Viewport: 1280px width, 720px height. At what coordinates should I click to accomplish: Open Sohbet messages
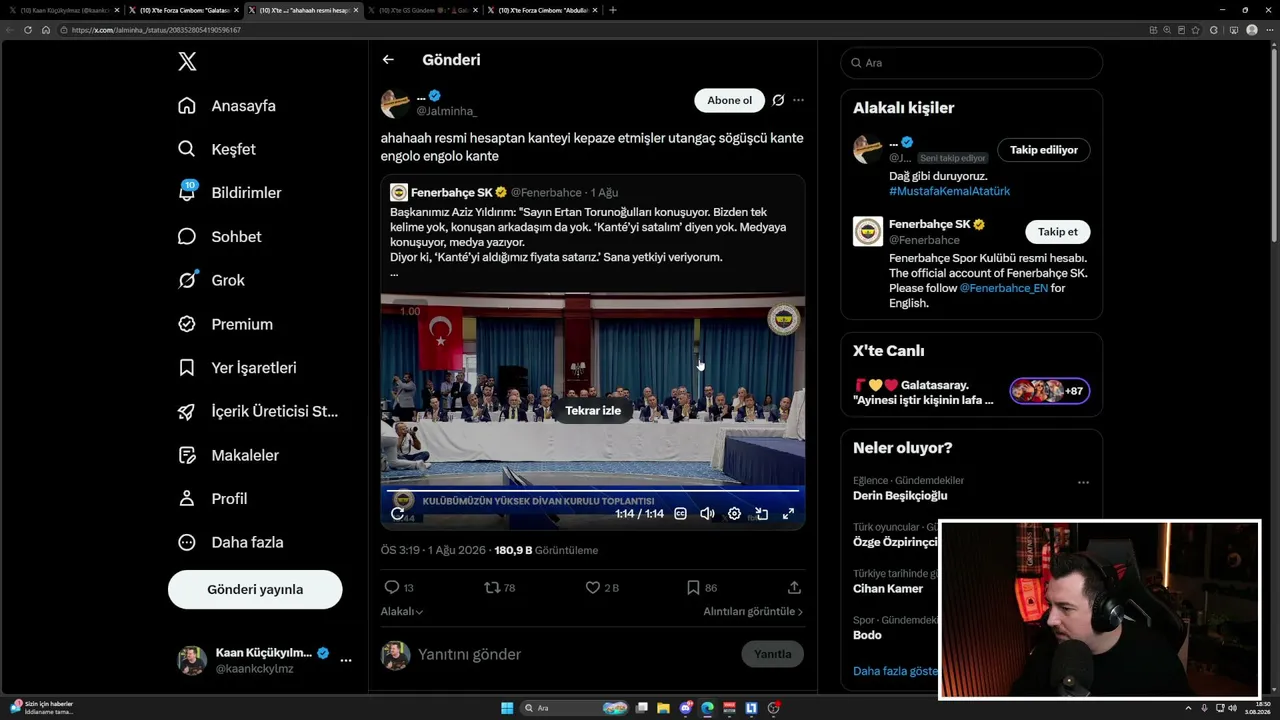[220, 237]
